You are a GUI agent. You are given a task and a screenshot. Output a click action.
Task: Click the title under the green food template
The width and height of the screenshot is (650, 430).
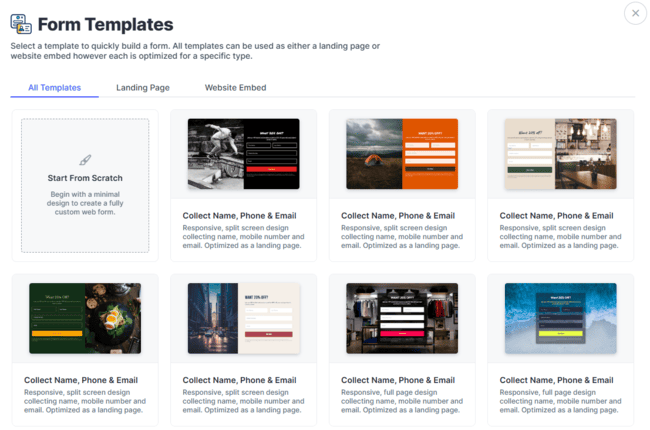[81, 380]
